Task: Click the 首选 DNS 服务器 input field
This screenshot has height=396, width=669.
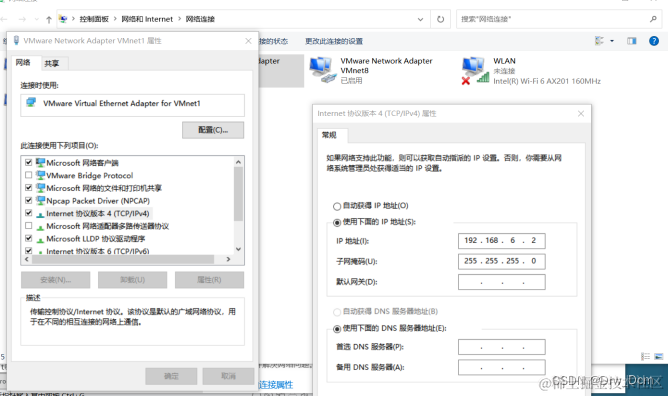Action: click(x=502, y=347)
